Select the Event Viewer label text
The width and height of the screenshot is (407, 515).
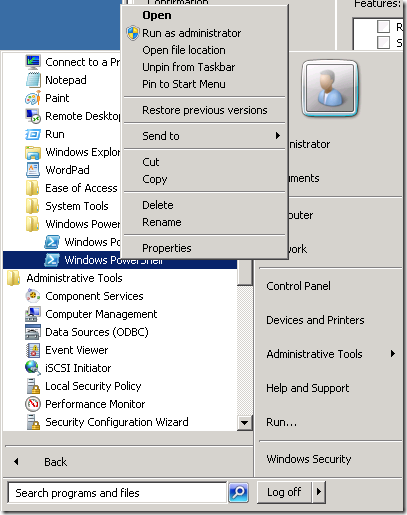point(77,350)
